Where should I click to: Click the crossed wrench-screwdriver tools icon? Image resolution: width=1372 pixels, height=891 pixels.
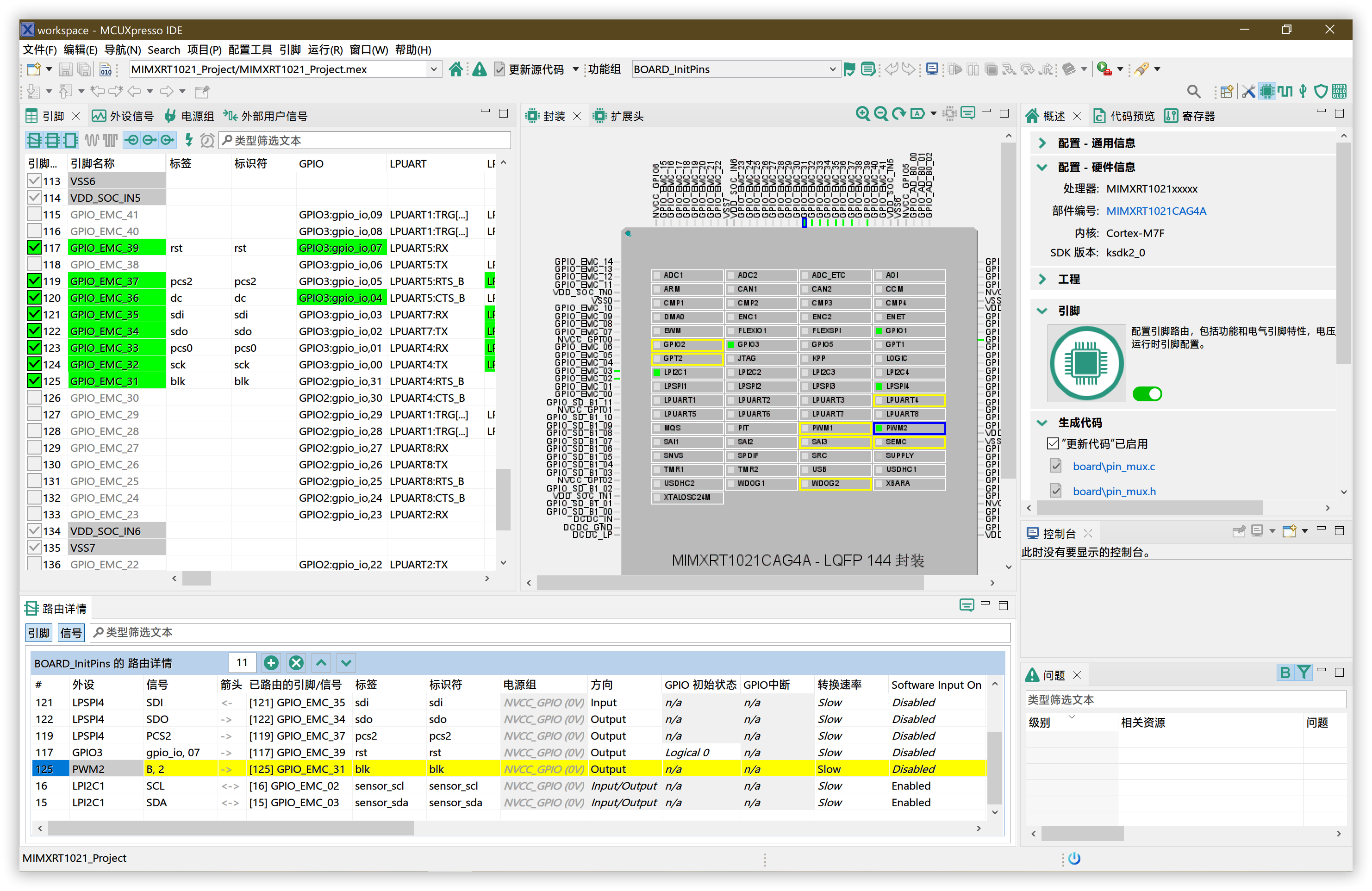1248,91
